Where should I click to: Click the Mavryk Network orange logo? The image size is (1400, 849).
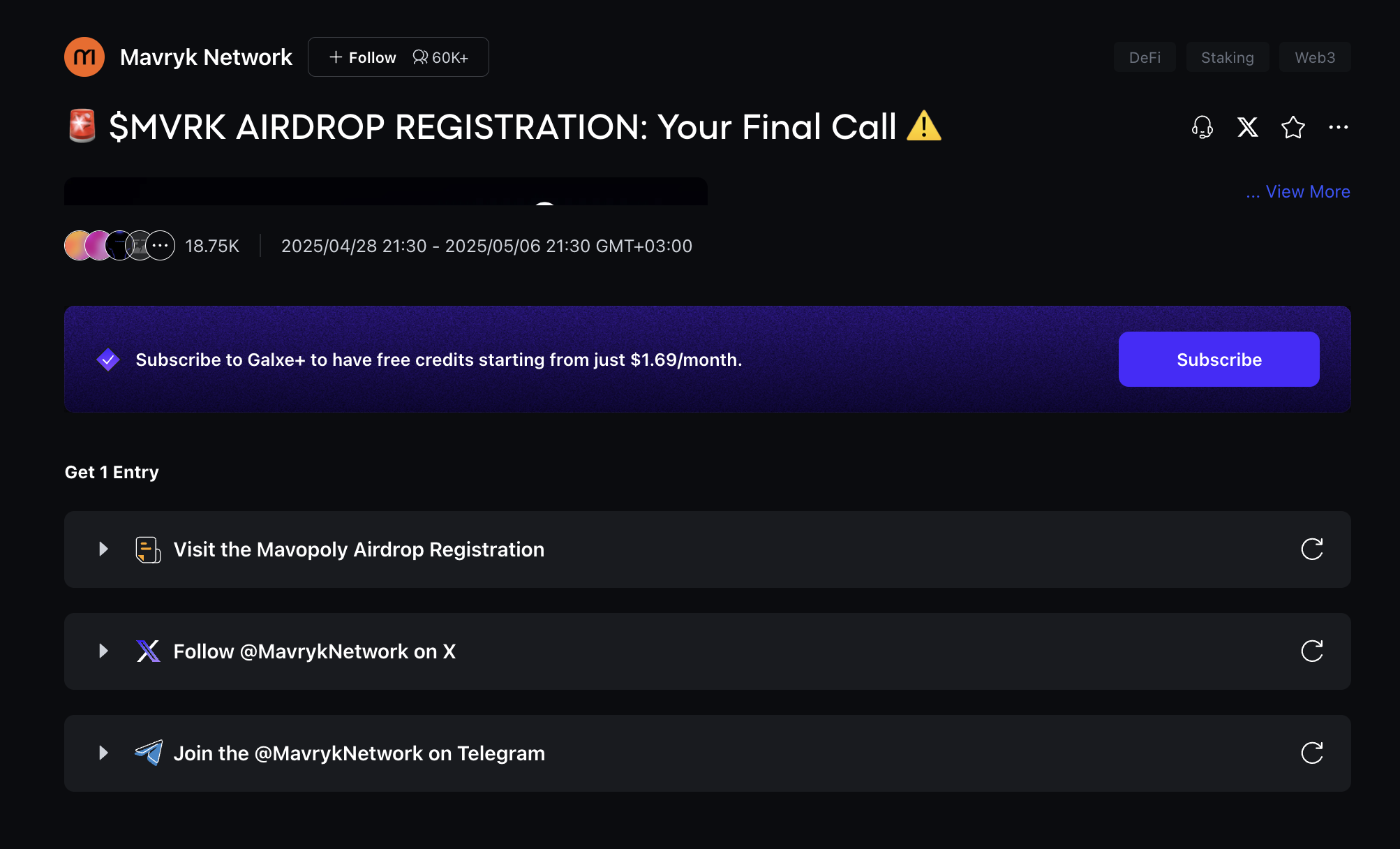point(84,57)
